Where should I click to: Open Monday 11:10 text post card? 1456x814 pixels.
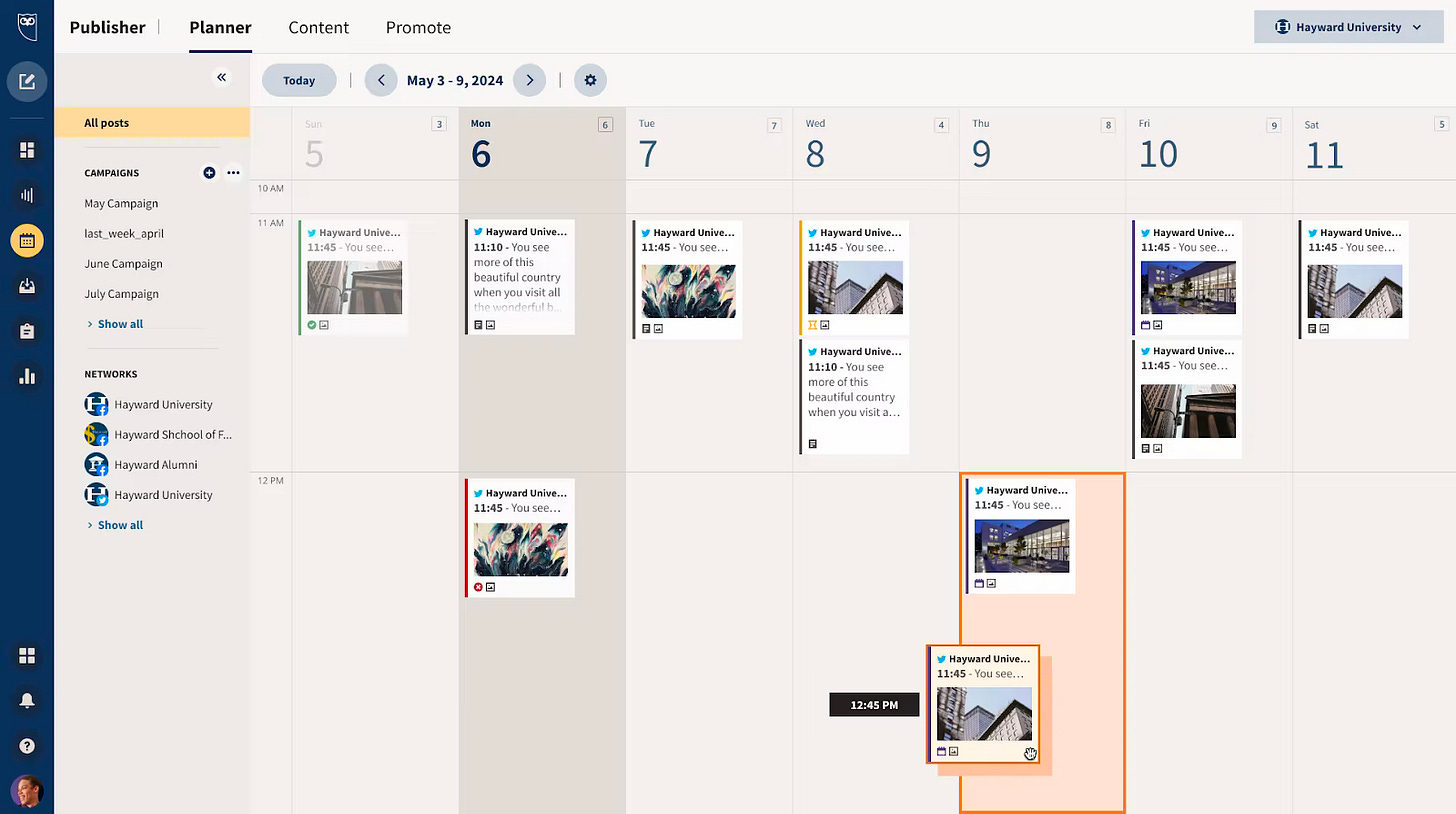[520, 277]
